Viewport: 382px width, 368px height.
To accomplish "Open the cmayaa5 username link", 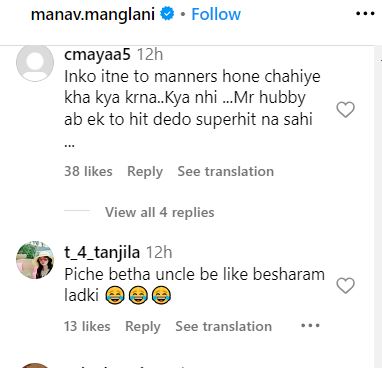I will pyautogui.click(x=97, y=54).
